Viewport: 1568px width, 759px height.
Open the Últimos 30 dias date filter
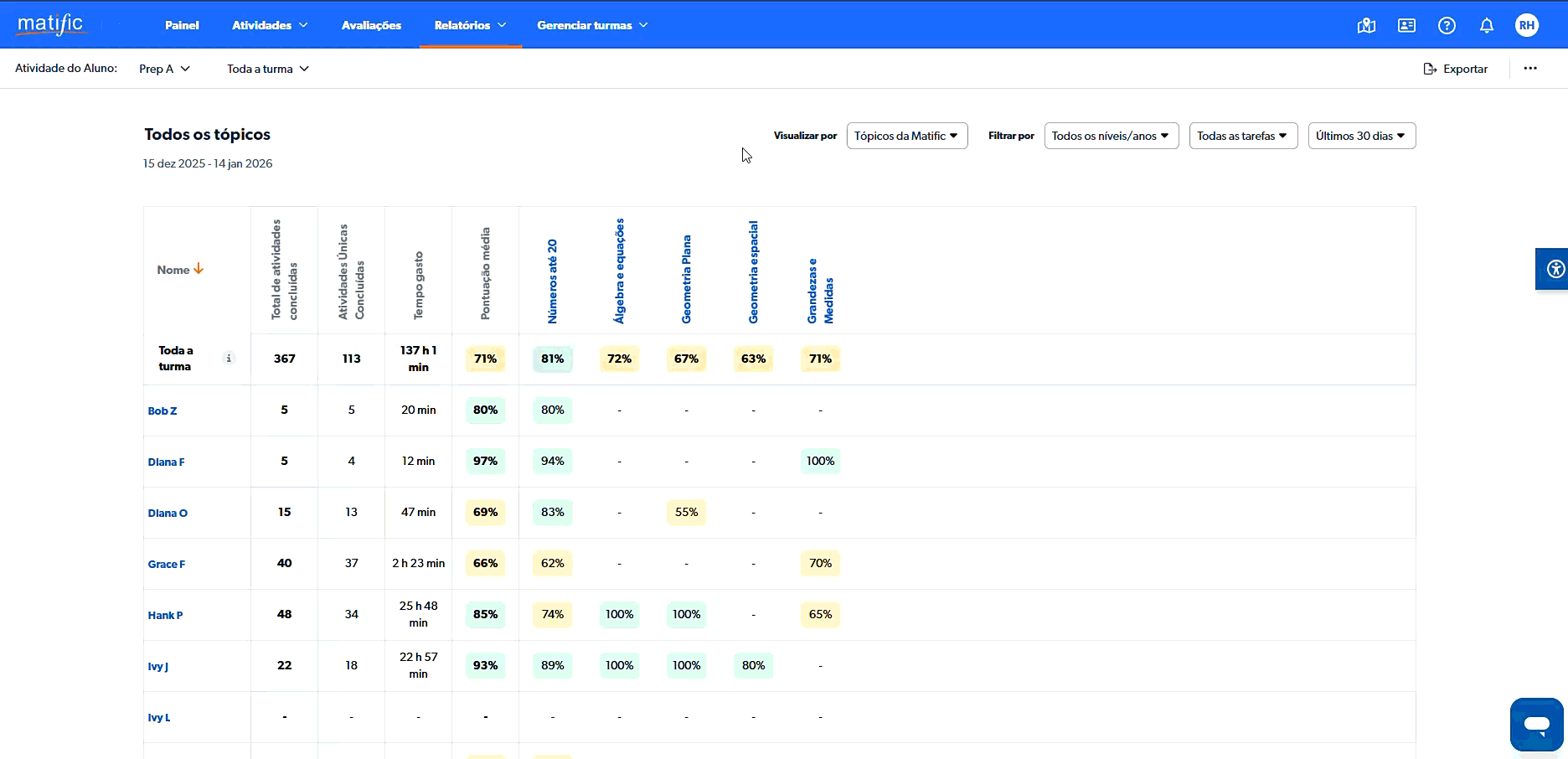tap(1361, 136)
